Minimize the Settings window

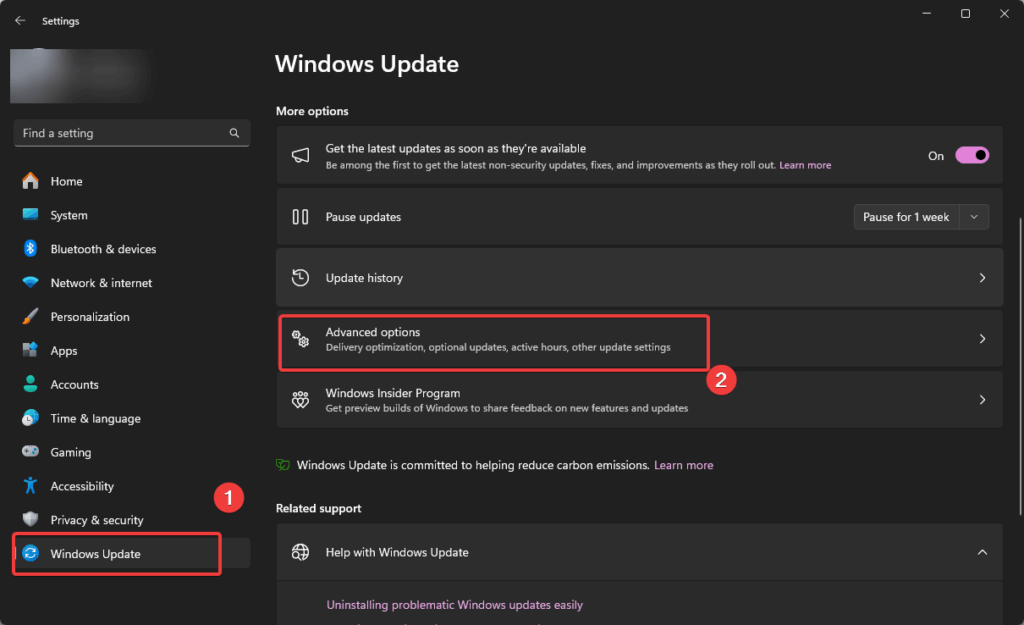(x=926, y=14)
